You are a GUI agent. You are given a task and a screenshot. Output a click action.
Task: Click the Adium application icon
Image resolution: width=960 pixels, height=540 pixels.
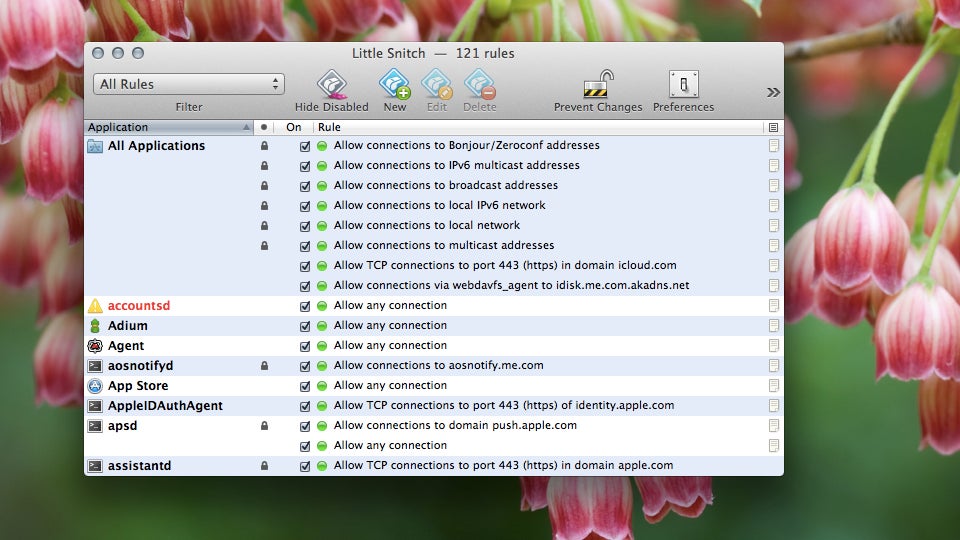(x=95, y=326)
